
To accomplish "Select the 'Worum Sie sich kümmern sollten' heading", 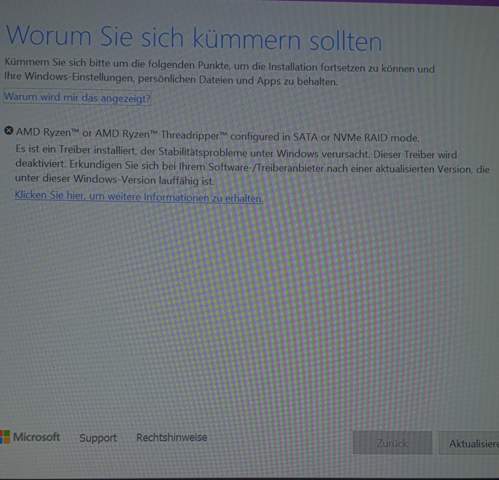I will pyautogui.click(x=194, y=38).
